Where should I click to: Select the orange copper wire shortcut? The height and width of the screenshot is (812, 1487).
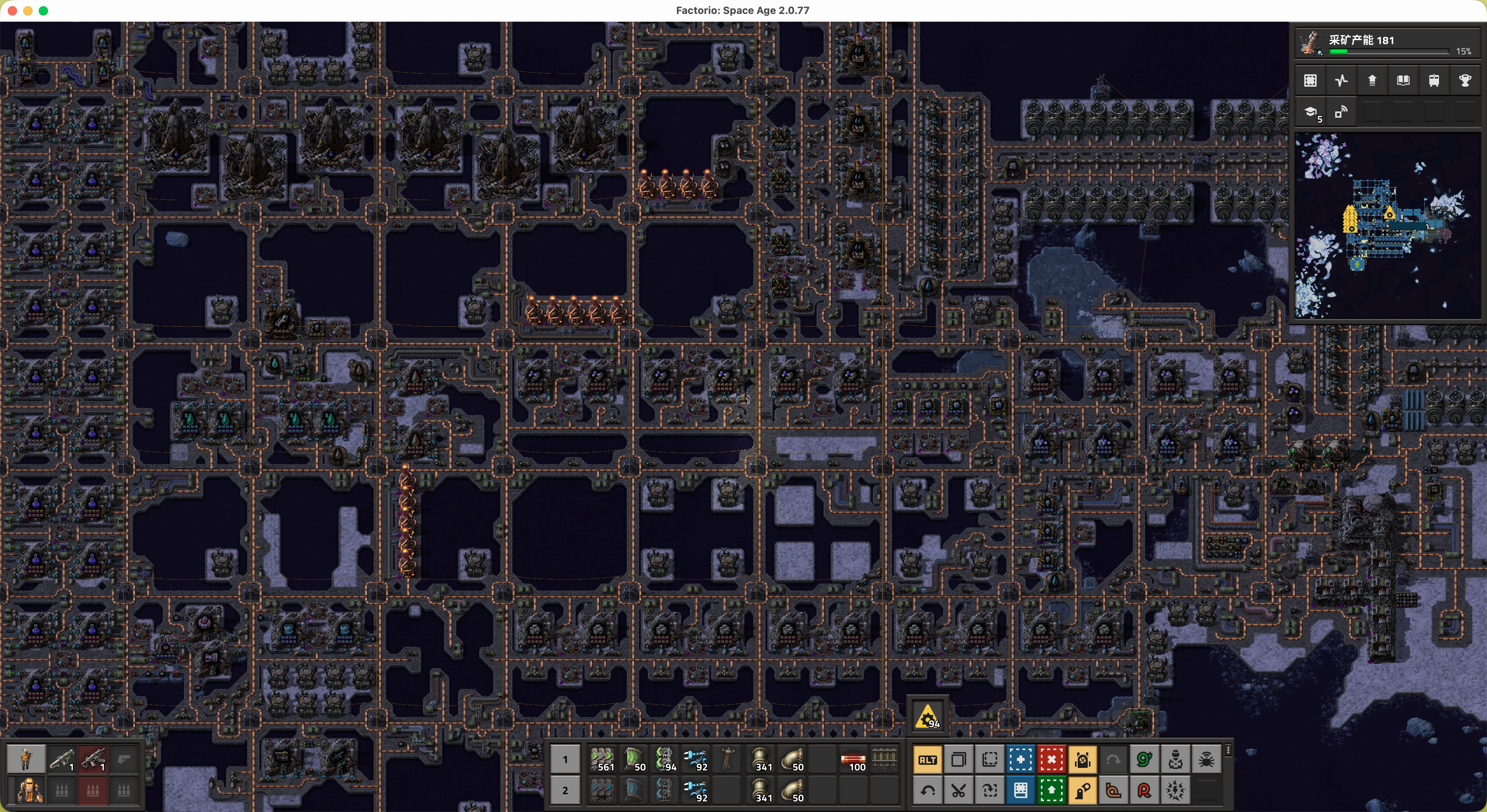(1113, 791)
